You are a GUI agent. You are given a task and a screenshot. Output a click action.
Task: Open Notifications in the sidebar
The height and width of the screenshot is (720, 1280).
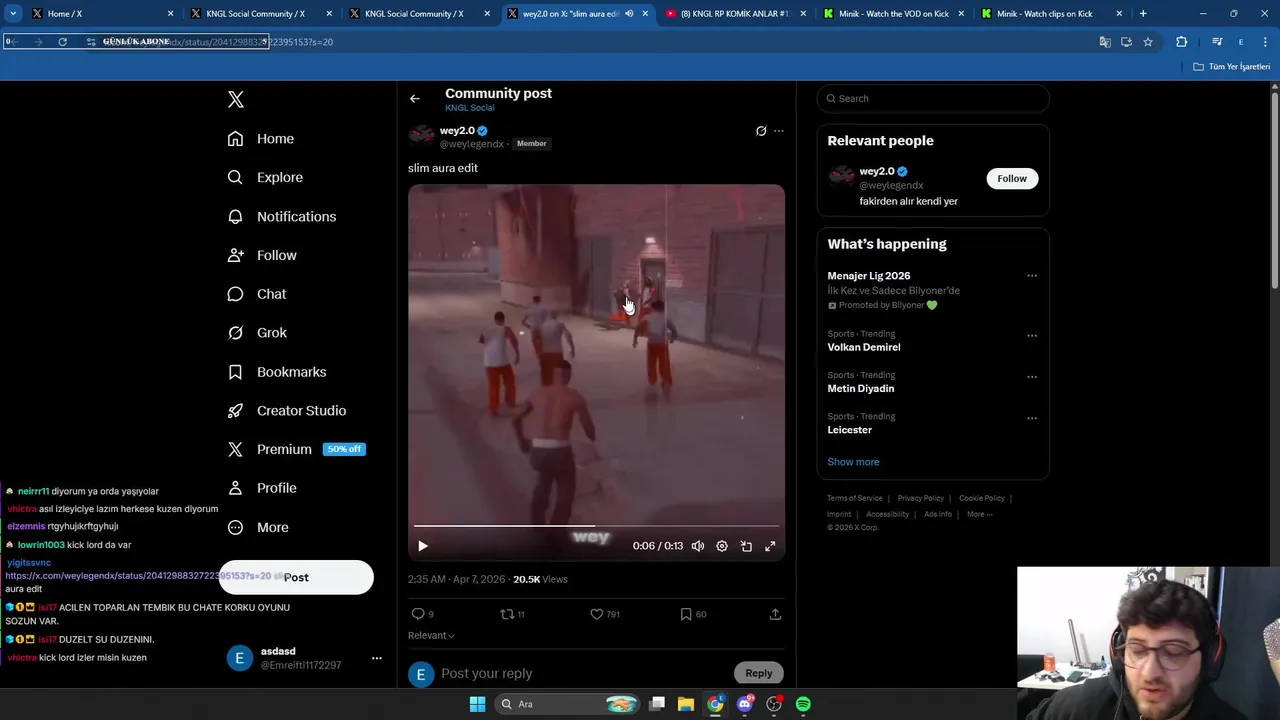[282, 216]
